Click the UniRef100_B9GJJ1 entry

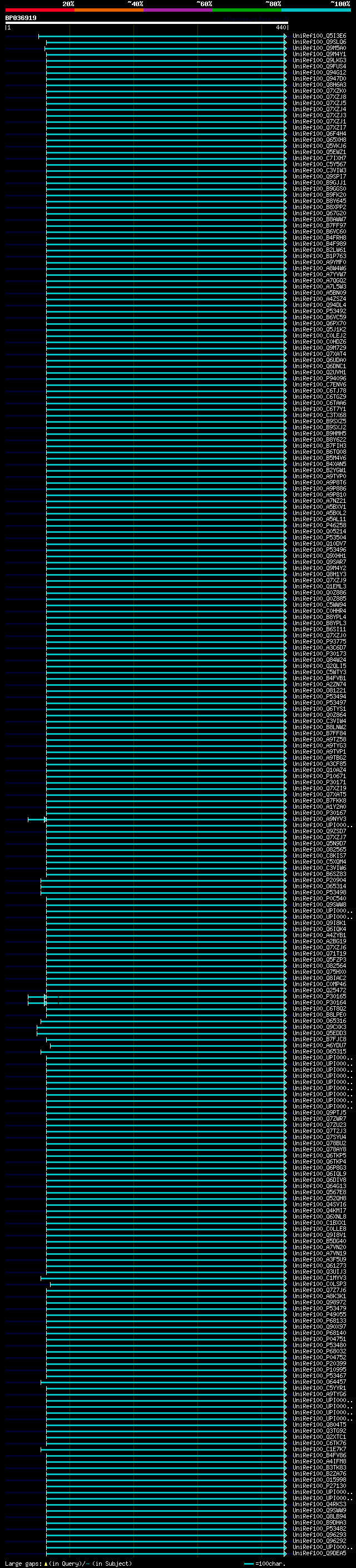point(319,182)
